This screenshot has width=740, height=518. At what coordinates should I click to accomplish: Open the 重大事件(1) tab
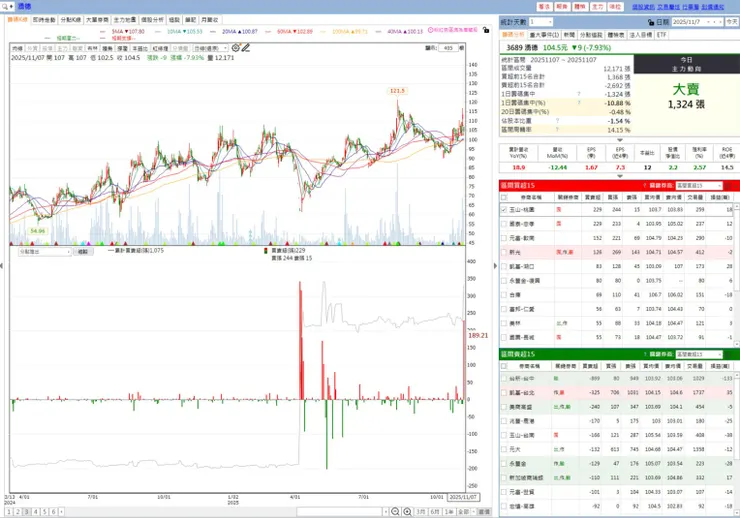(544, 35)
